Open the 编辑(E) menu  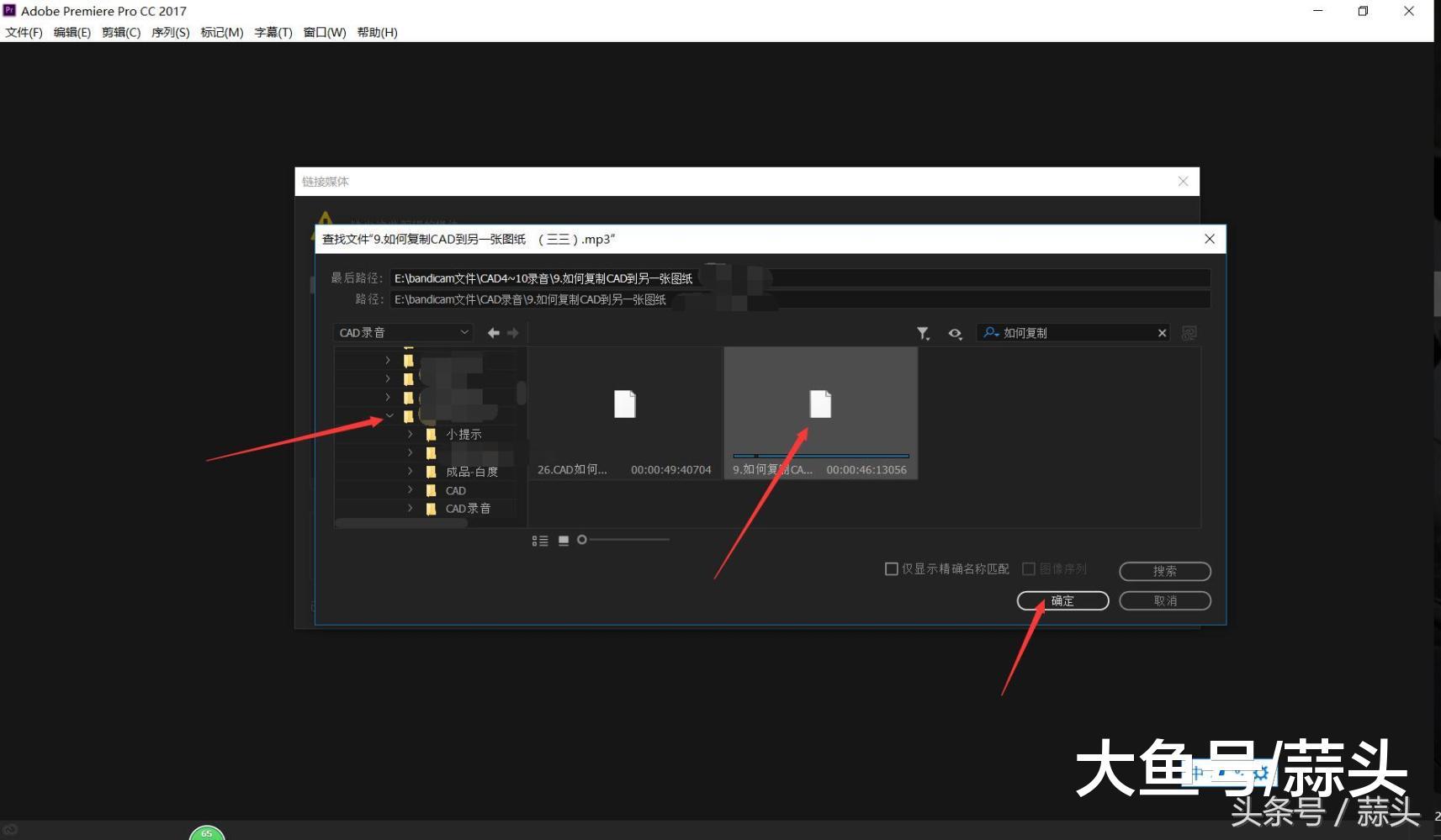[72, 32]
